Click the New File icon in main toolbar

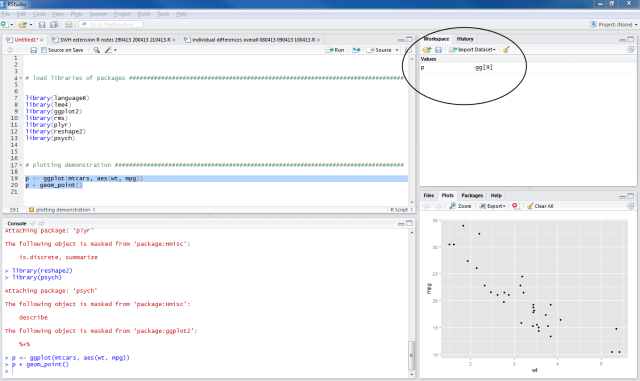(4, 25)
